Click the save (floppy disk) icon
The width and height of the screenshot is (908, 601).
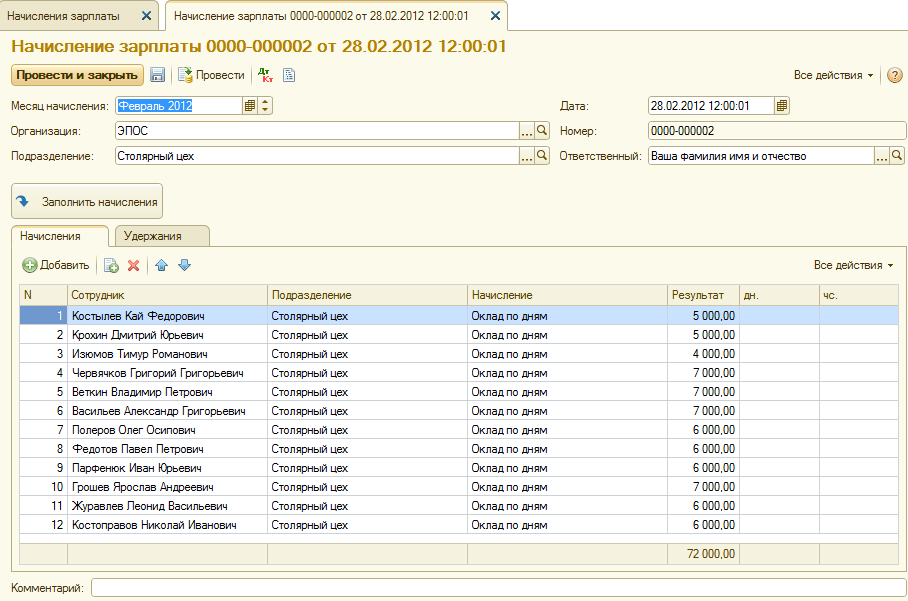pos(157,75)
